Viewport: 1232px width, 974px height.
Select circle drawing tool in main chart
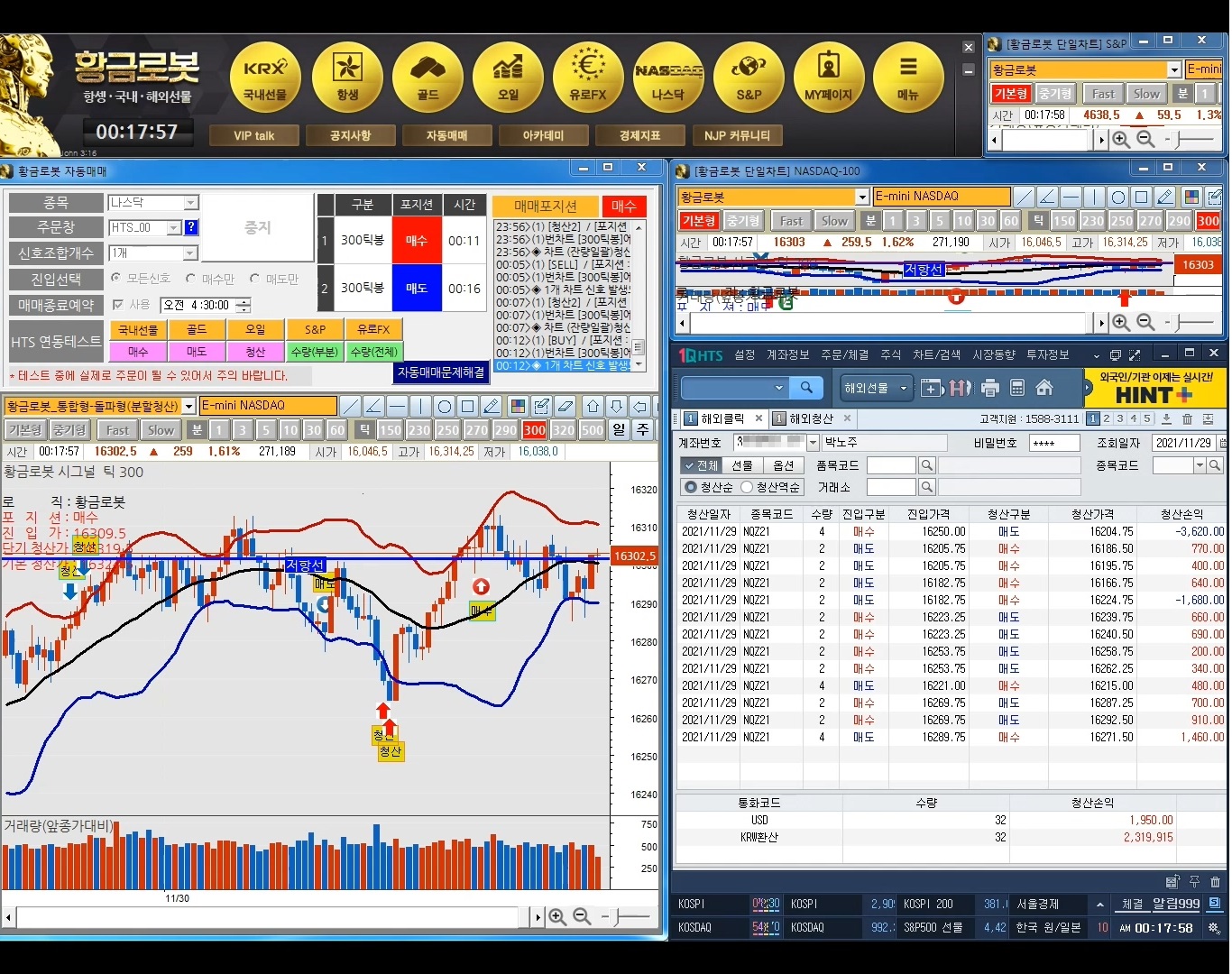444,406
